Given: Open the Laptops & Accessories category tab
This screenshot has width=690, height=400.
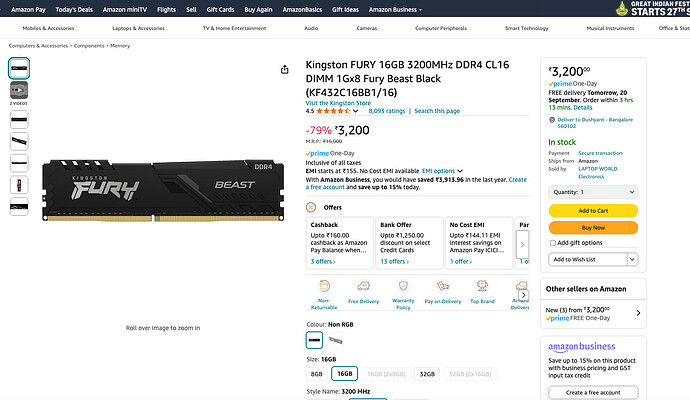Looking at the screenshot, I should pos(138,28).
